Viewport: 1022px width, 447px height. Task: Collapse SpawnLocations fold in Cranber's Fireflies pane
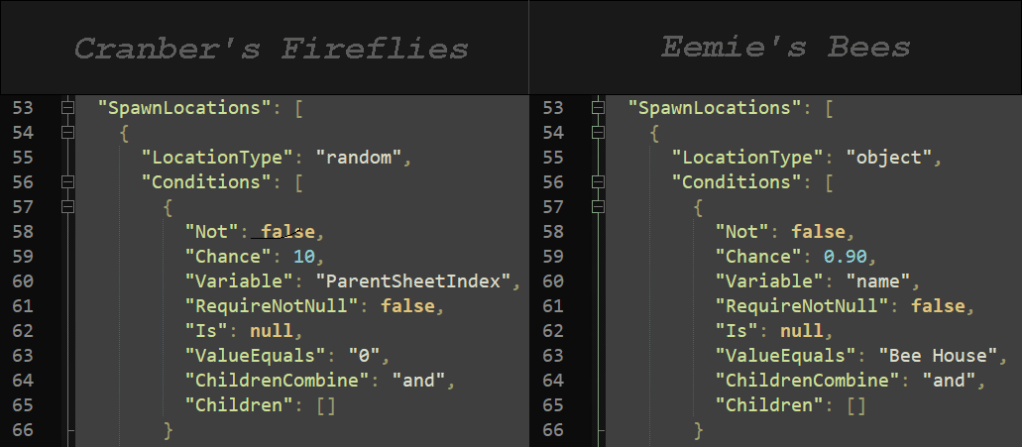tap(67, 107)
